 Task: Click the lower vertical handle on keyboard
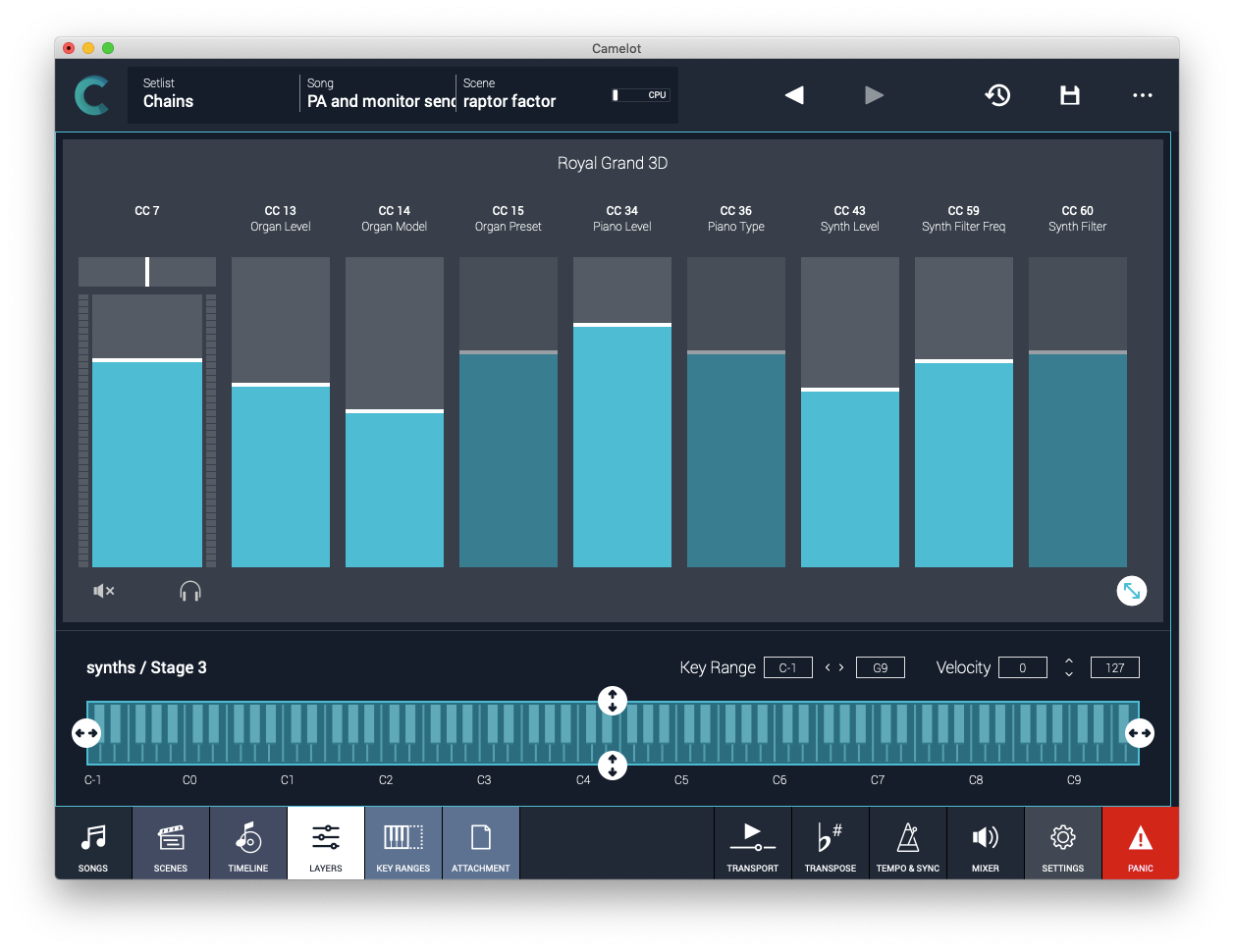click(613, 766)
